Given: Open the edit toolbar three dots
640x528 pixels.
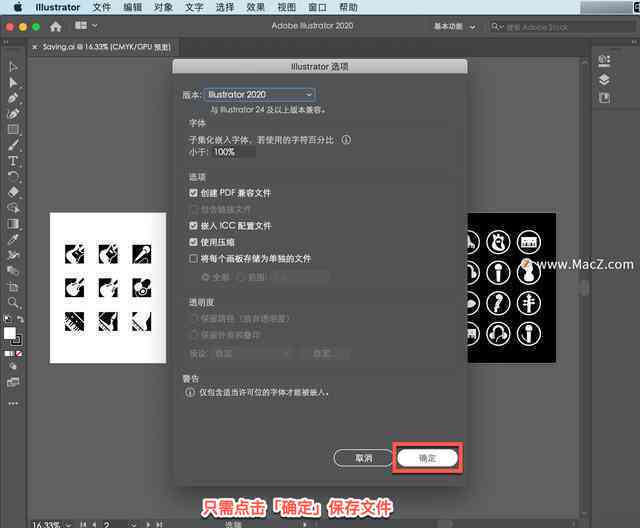Looking at the screenshot, I should click(x=13, y=404).
